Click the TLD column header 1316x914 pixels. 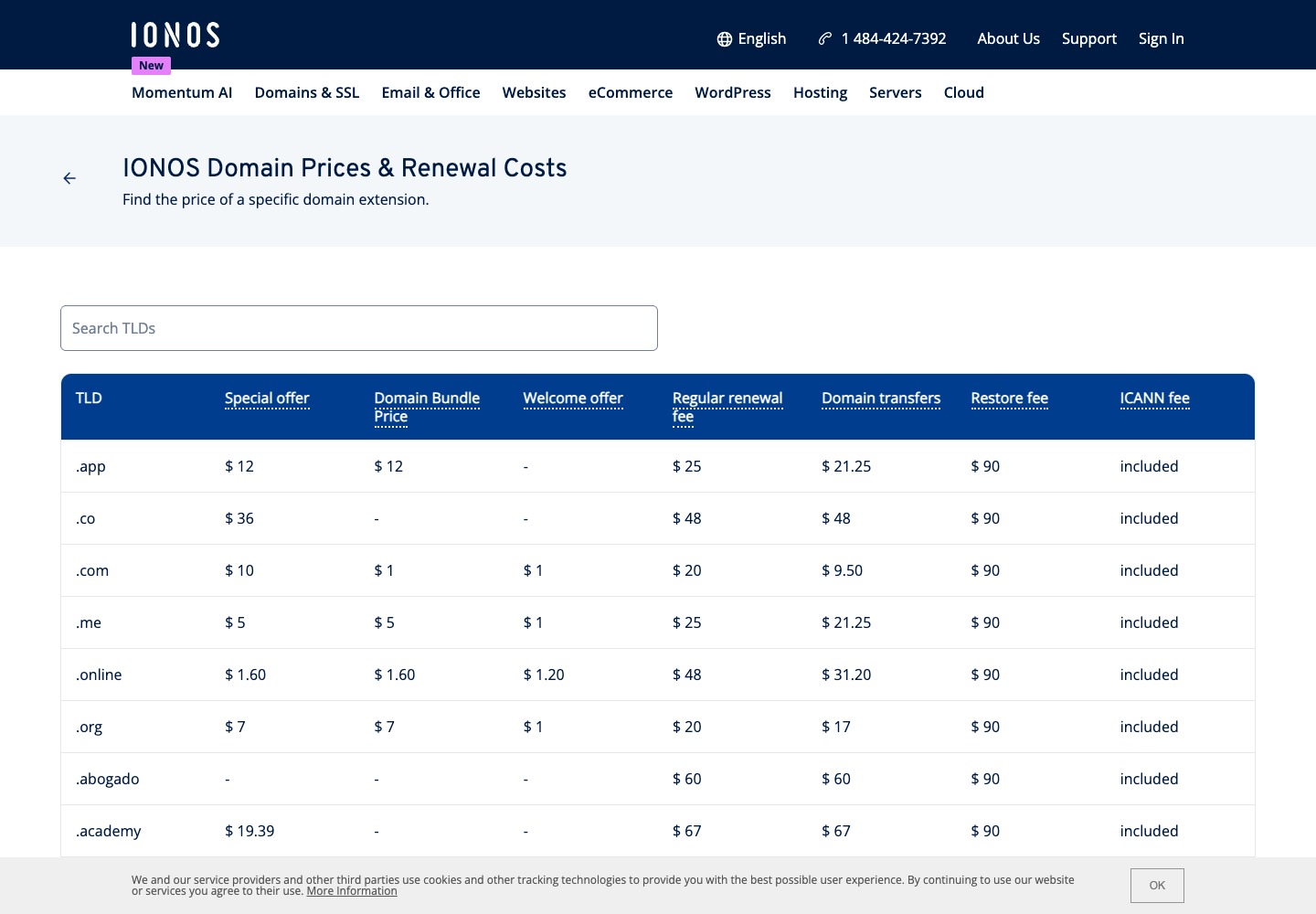point(89,399)
